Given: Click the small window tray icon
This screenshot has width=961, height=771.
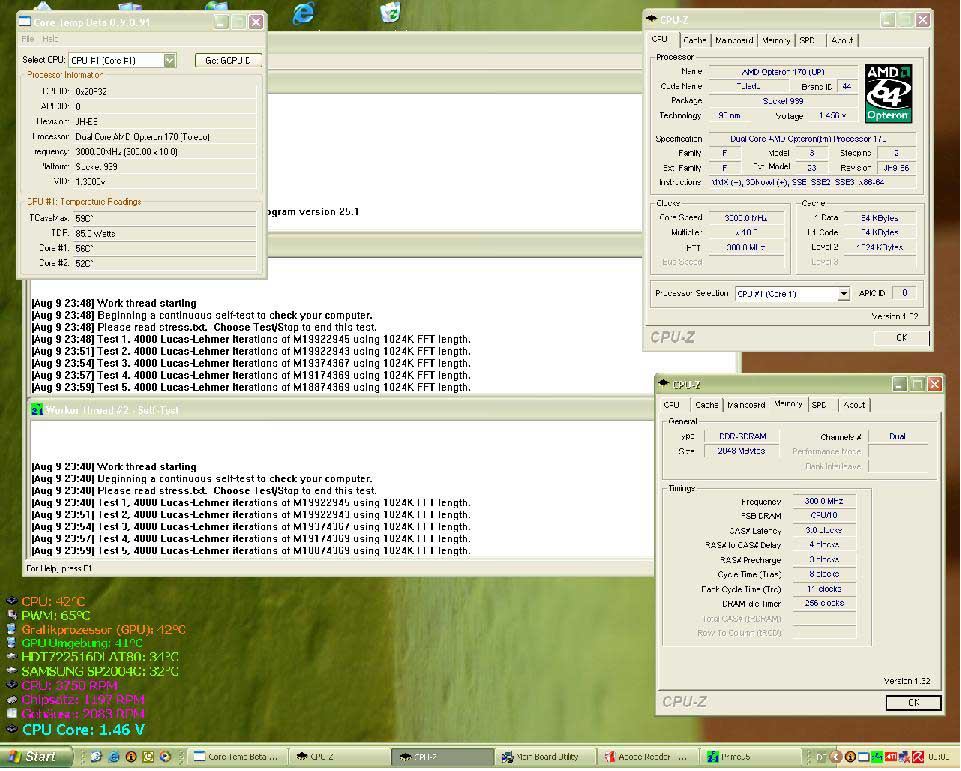Looking at the screenshot, I should [864, 757].
